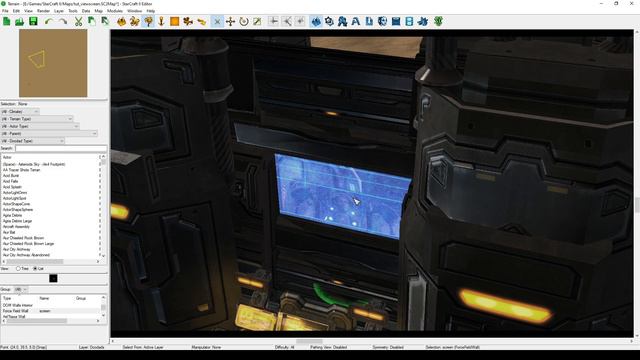The width and height of the screenshot is (640, 360).
Task: Click the doodad list vertical scrollbar
Action: (x=104, y=206)
